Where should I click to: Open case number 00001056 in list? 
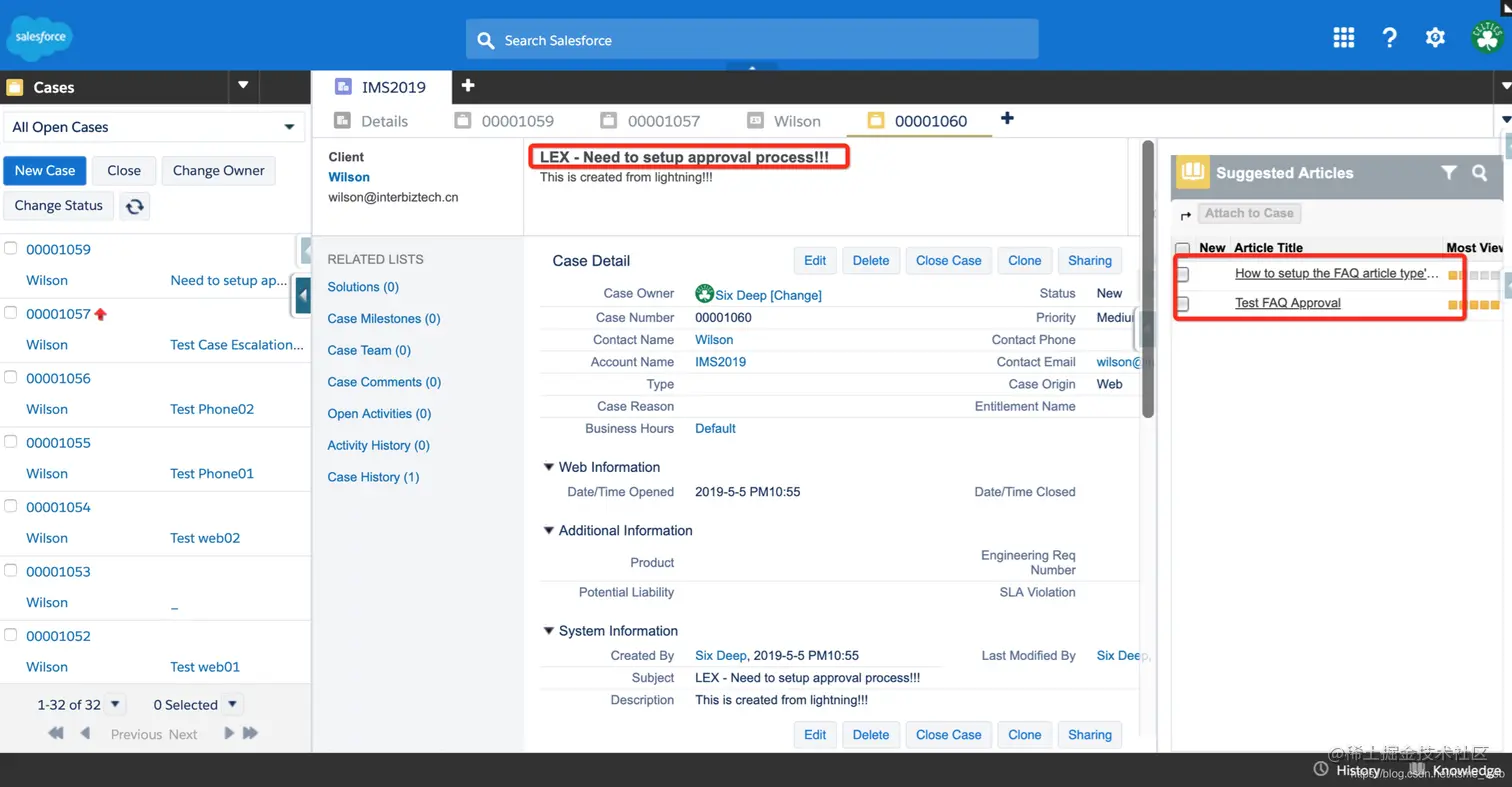[58, 378]
